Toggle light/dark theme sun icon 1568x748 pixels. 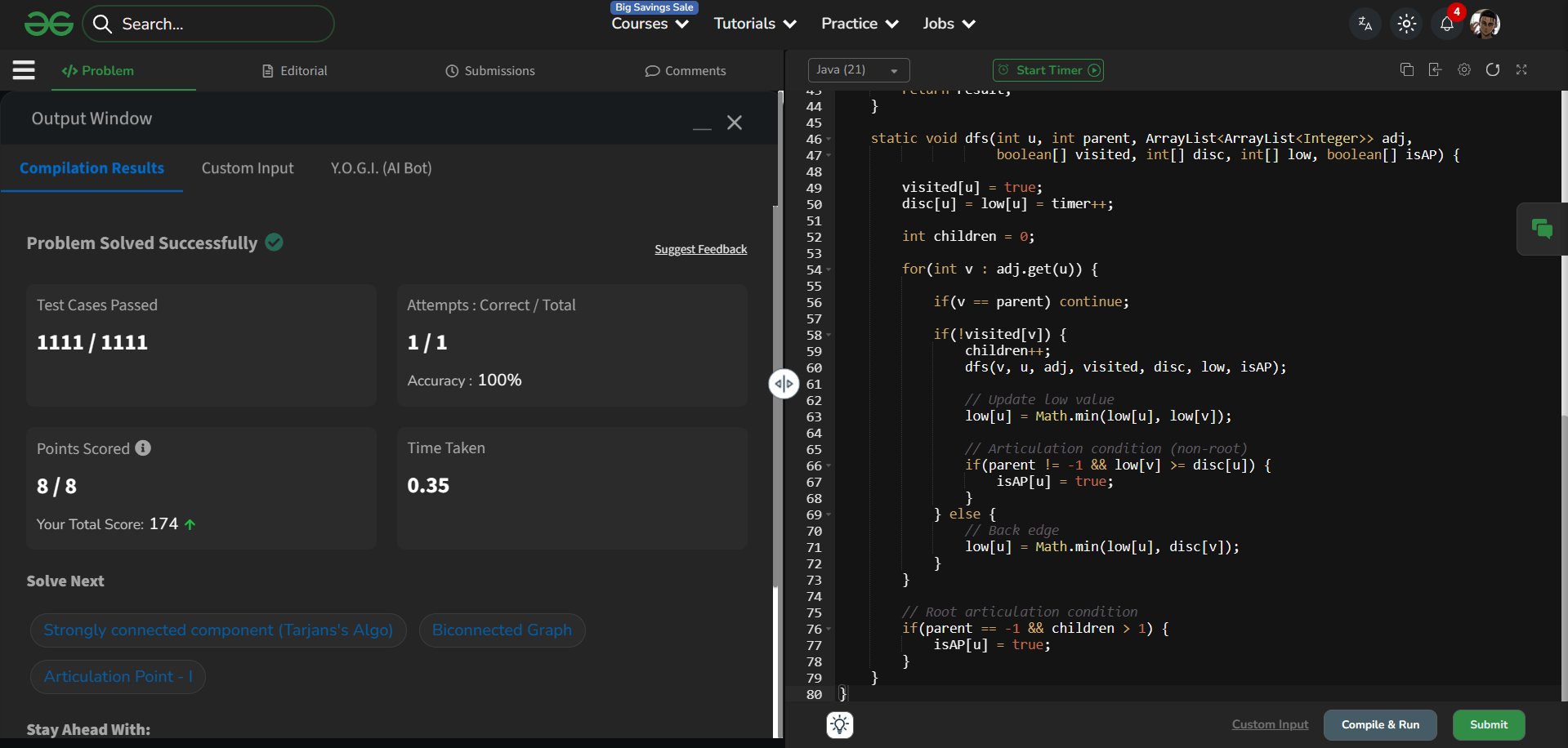pyautogui.click(x=1406, y=24)
